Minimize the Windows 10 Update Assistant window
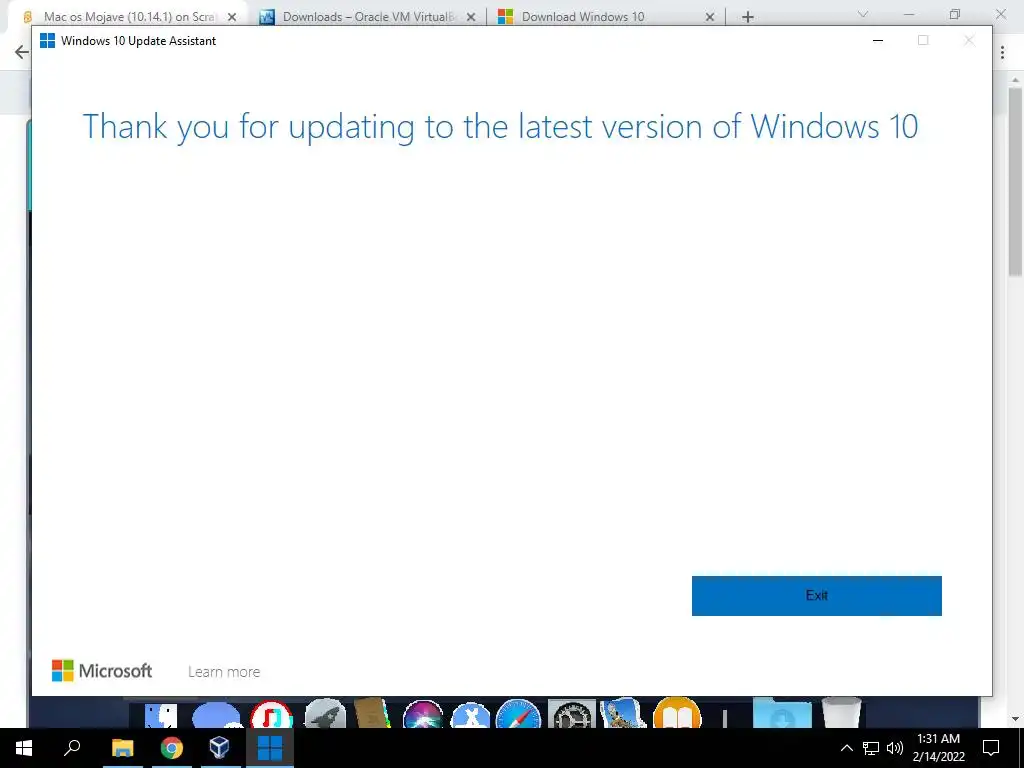 [x=878, y=40]
